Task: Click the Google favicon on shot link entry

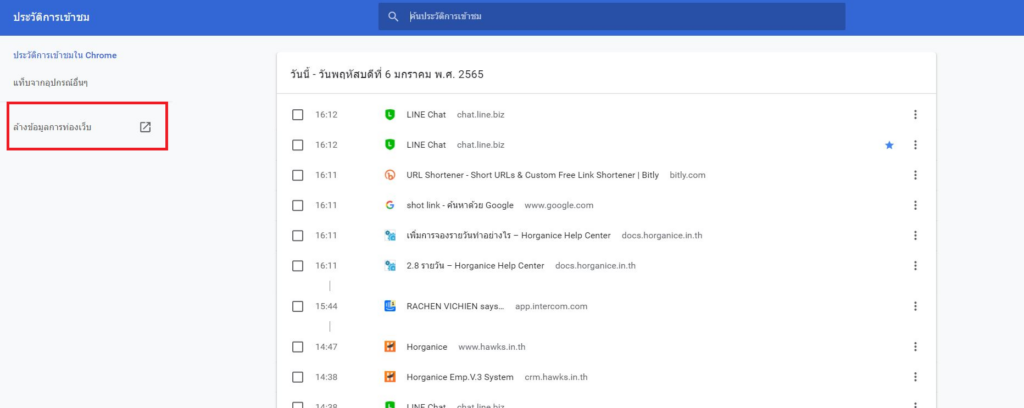Action: 390,206
